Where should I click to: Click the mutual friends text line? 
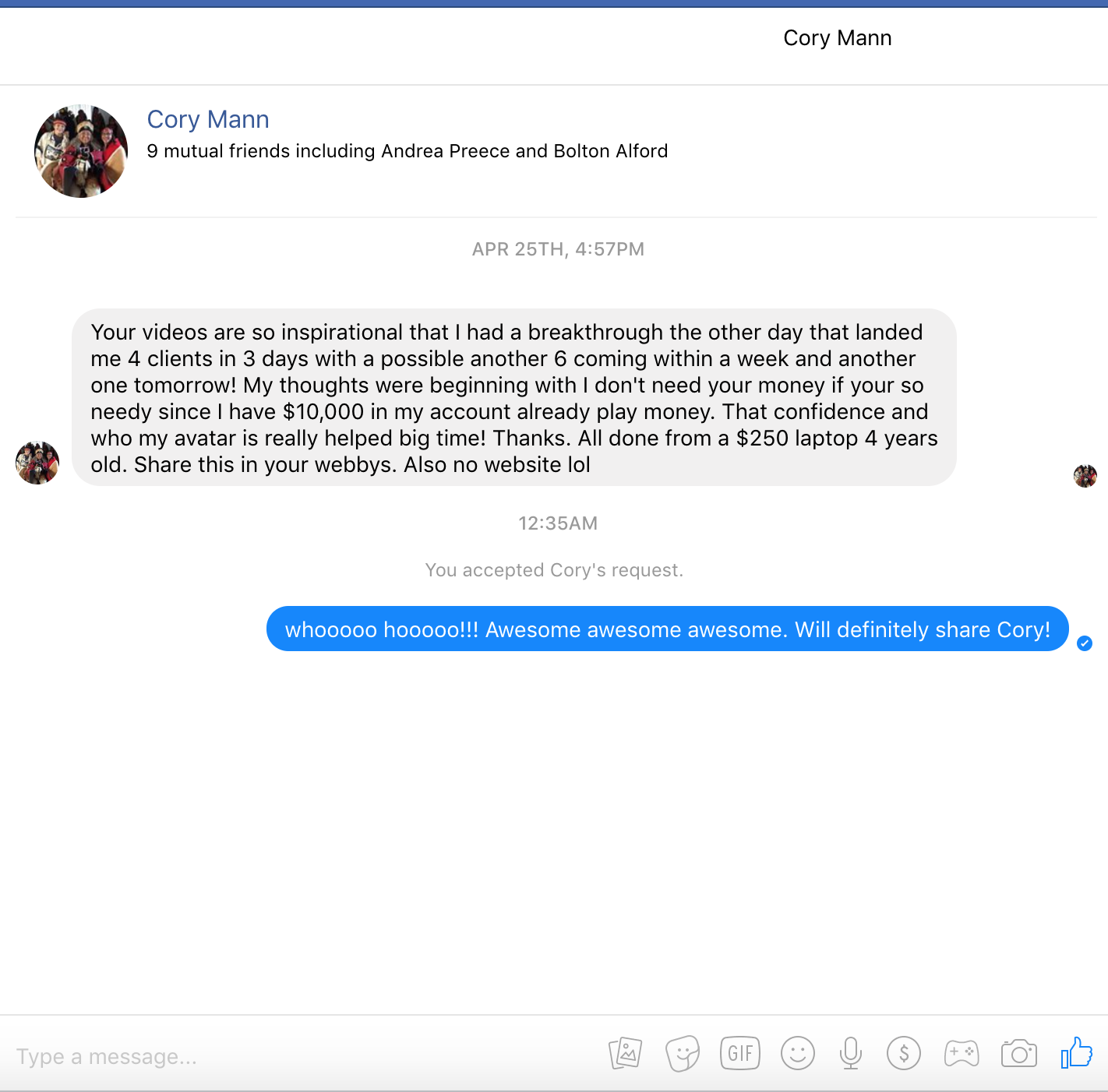pyautogui.click(x=408, y=151)
